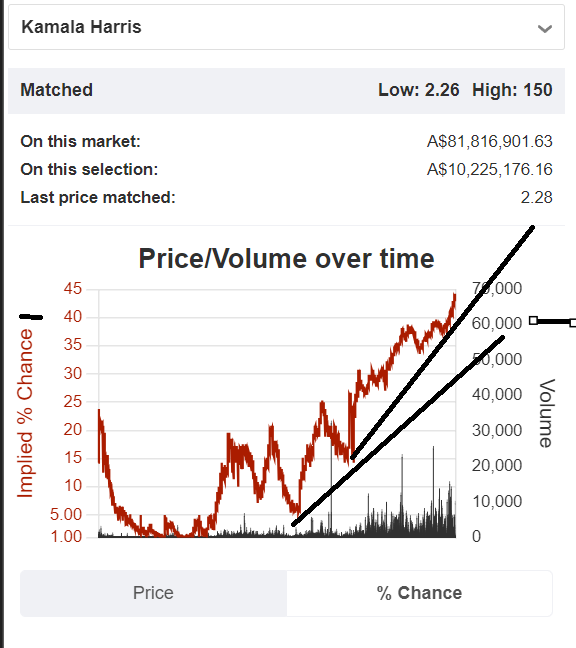Image resolution: width=576 pixels, height=648 pixels.
Task: Select the market total A$81,816,901.63
Action: [x=490, y=141]
